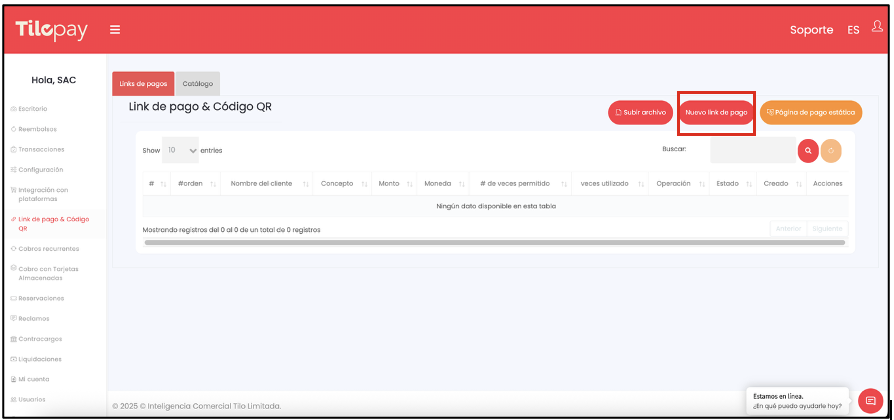
Task: Click the red search magnifier button
Action: click(808, 151)
